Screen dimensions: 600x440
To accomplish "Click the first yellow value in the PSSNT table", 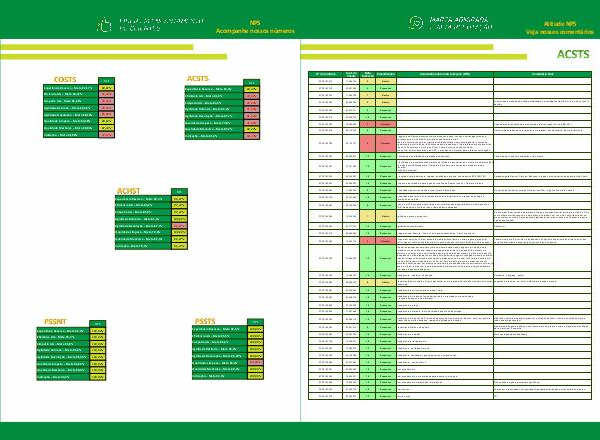I will [x=97, y=329].
